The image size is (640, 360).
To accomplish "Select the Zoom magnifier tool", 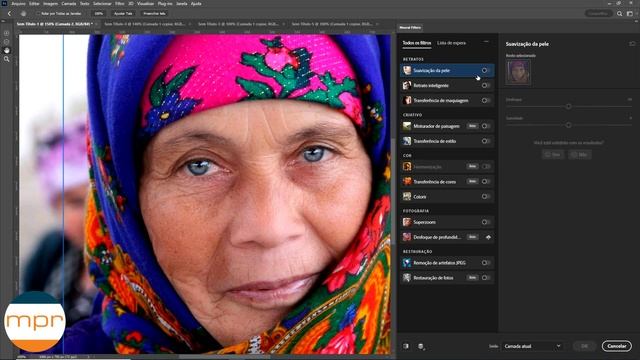I will coord(7,59).
